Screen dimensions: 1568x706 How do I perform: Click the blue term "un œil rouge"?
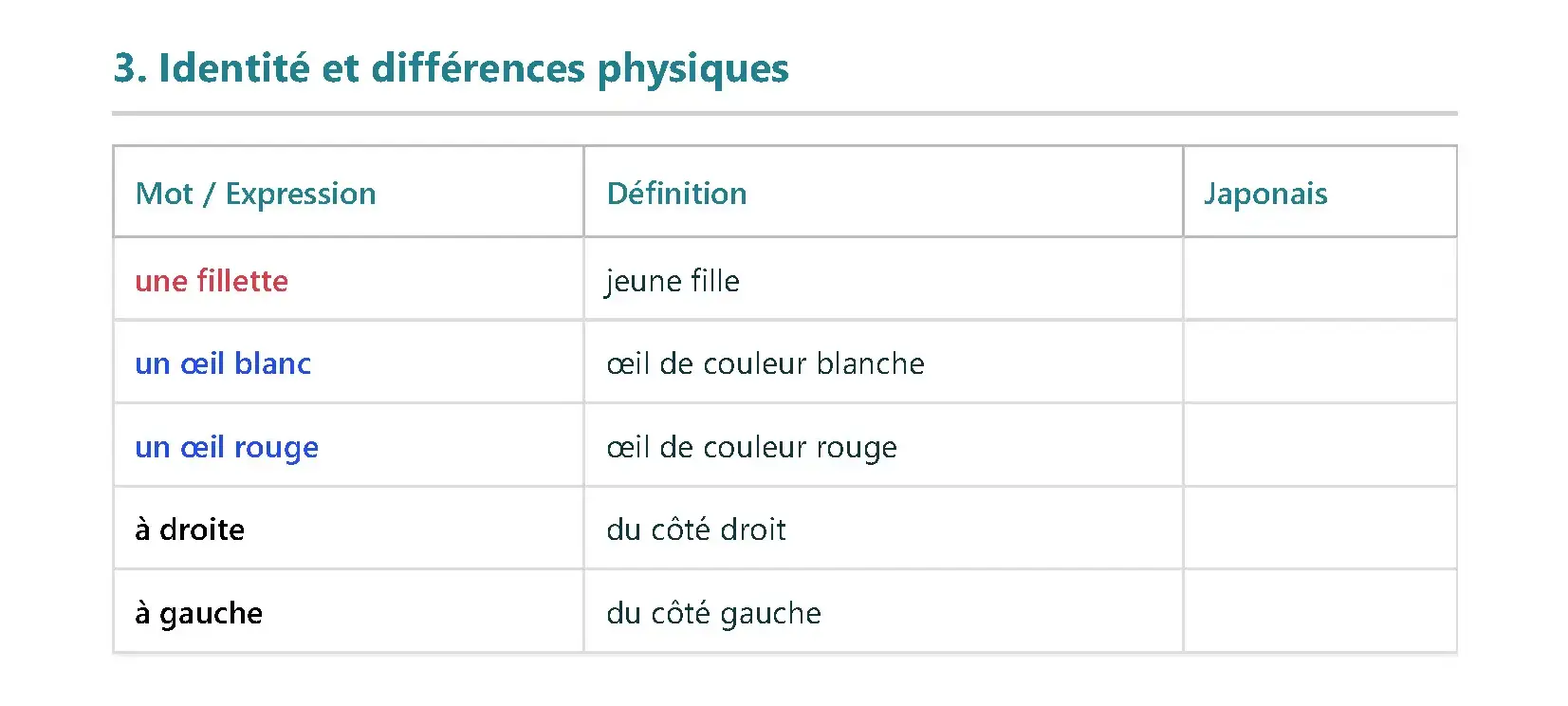point(227,447)
